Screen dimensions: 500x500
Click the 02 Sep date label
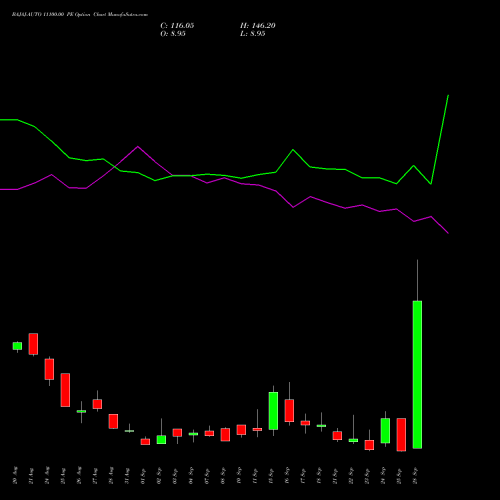point(159,475)
